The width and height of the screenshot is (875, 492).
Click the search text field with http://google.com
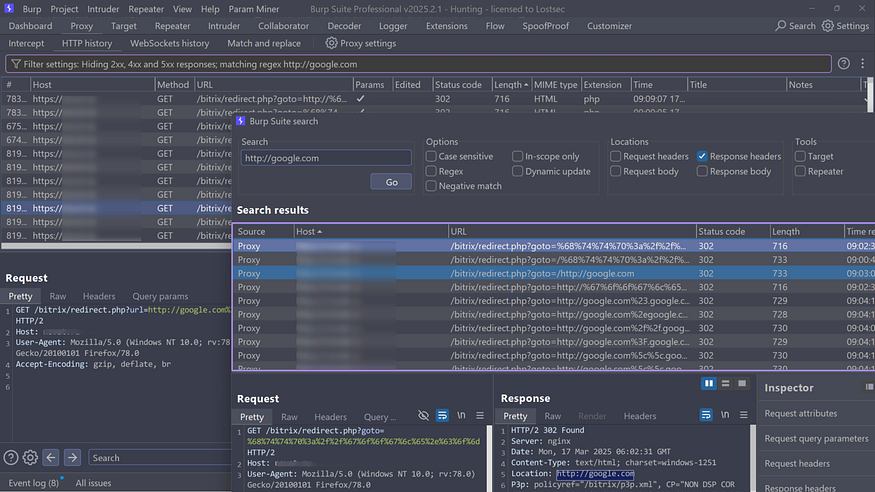click(x=326, y=158)
